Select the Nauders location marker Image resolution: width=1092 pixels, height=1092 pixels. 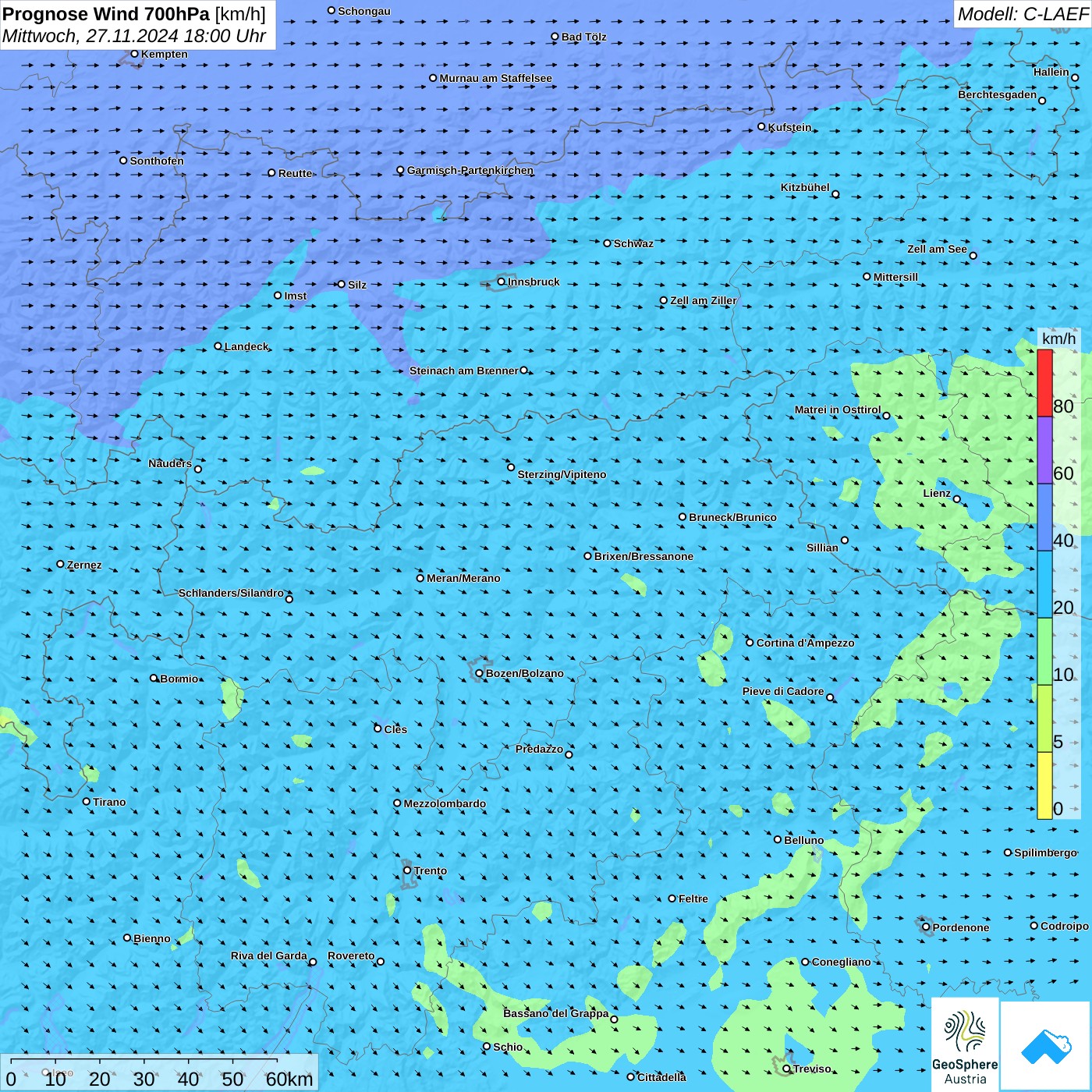[198, 469]
